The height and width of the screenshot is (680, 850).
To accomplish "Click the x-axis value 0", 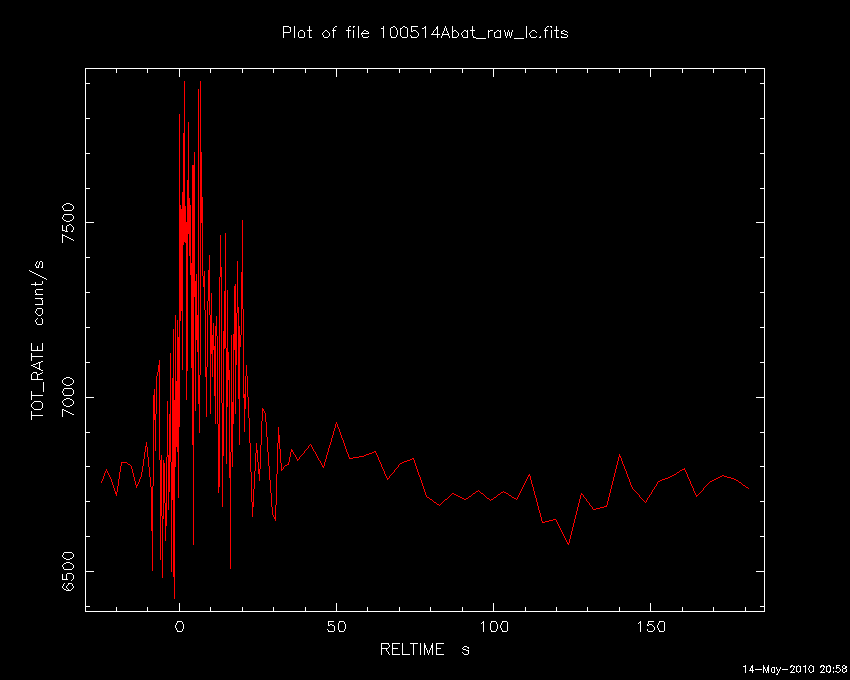I will coord(179,627).
